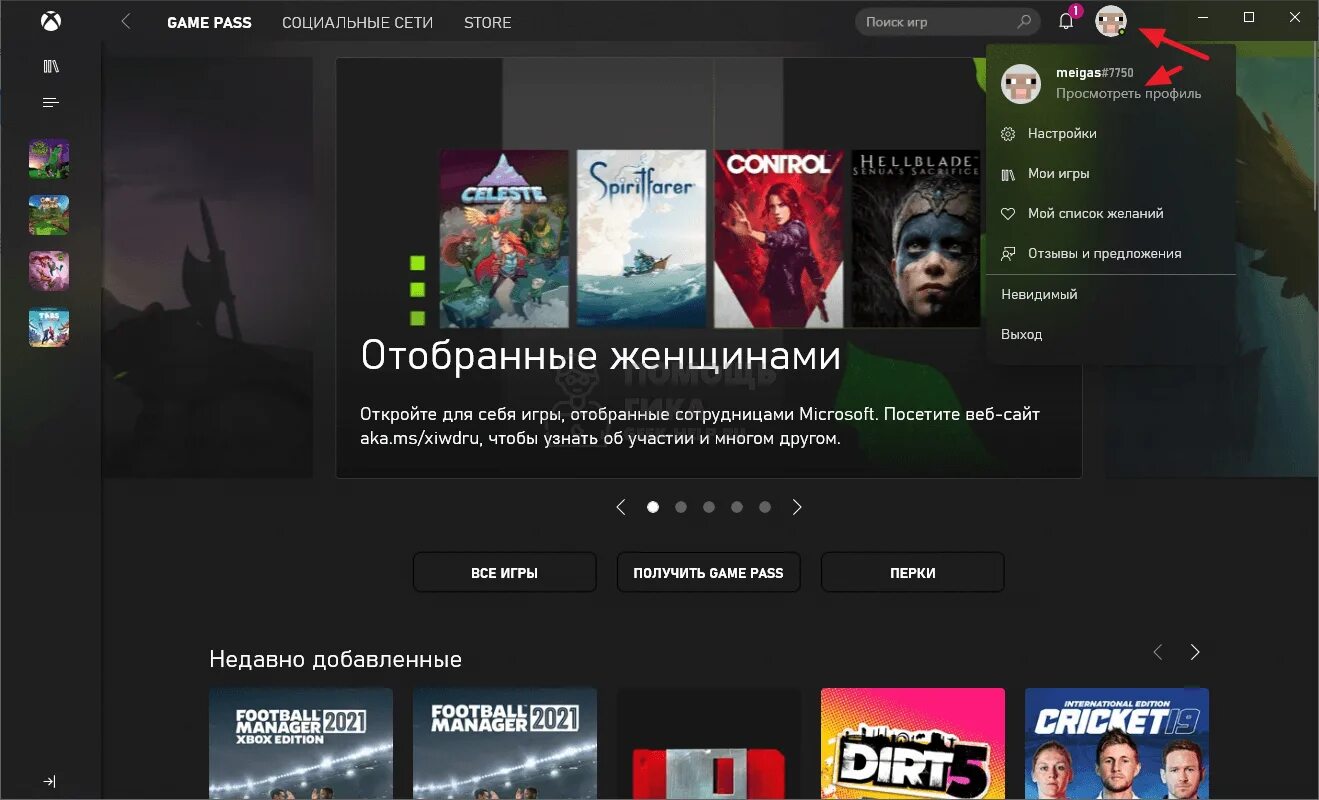Open the Spiritfarer game cover
This screenshot has height=800, width=1319.
point(641,238)
